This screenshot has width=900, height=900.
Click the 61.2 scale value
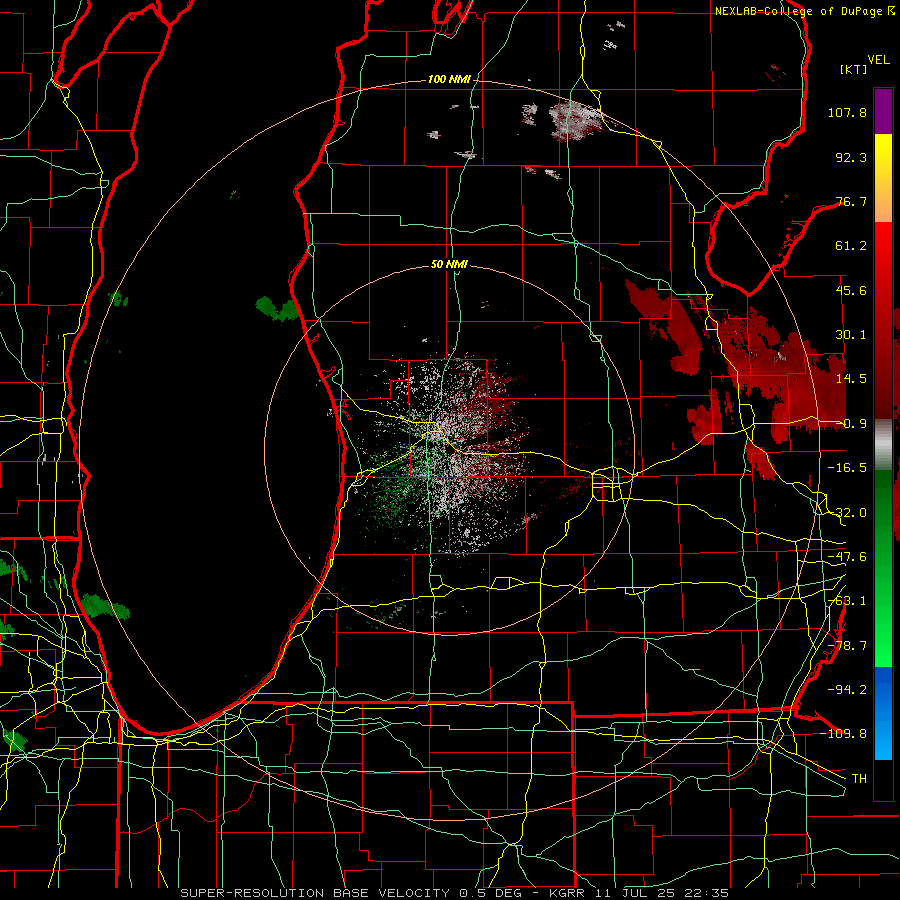[x=851, y=246]
